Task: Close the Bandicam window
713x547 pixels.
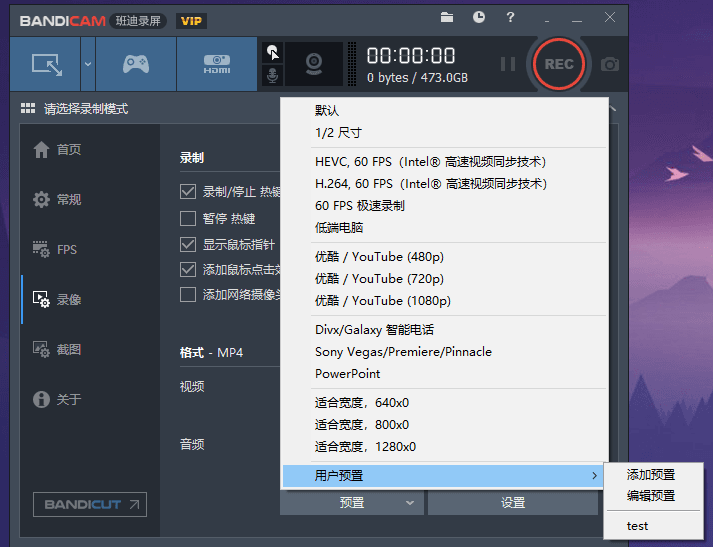Action: point(610,17)
